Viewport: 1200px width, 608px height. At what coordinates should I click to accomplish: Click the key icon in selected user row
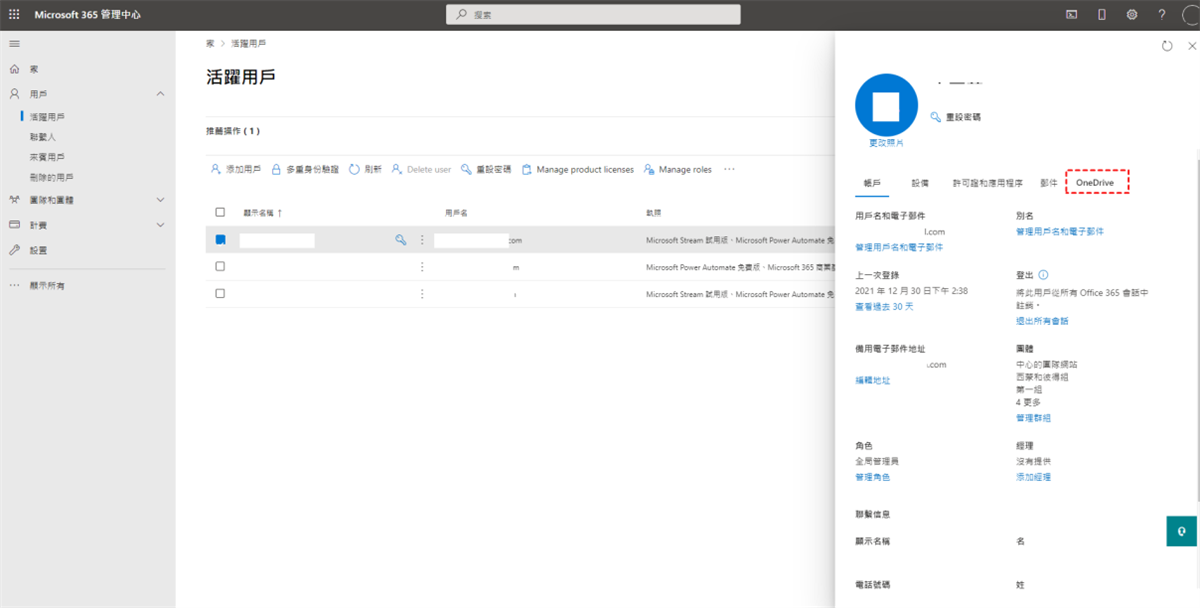[x=401, y=240]
